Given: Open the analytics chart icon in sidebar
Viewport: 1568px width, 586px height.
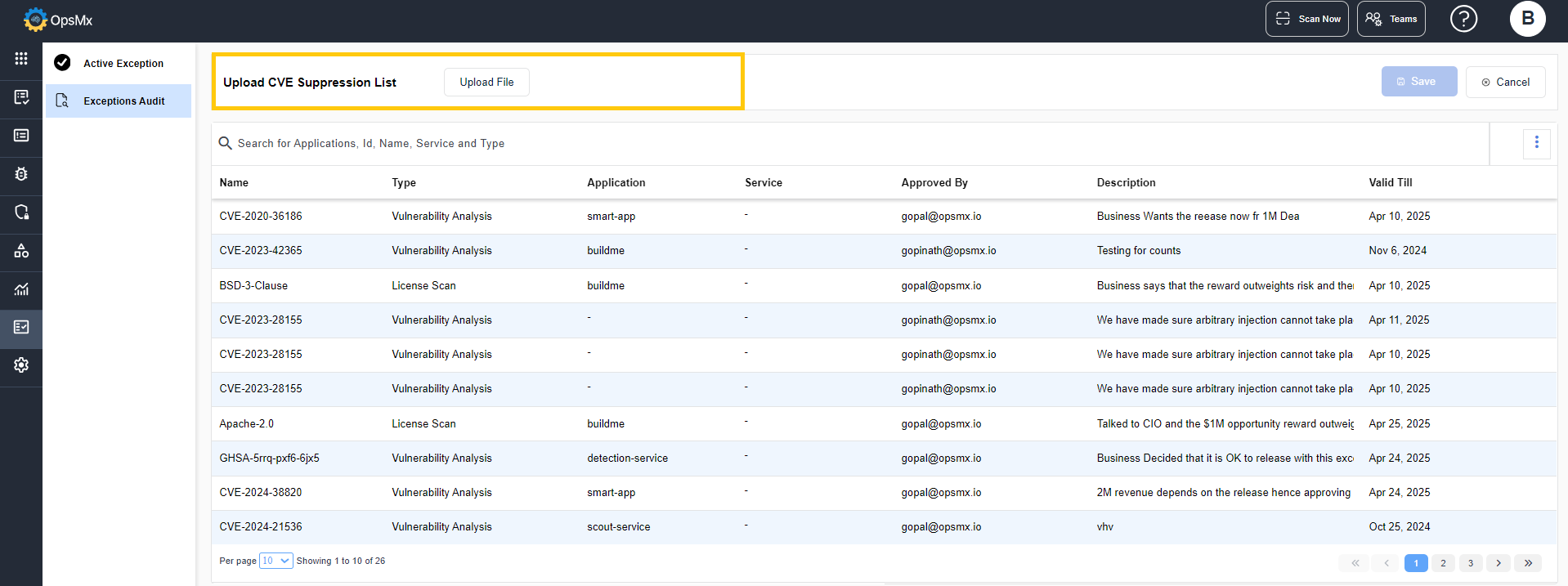Looking at the screenshot, I should [21, 289].
